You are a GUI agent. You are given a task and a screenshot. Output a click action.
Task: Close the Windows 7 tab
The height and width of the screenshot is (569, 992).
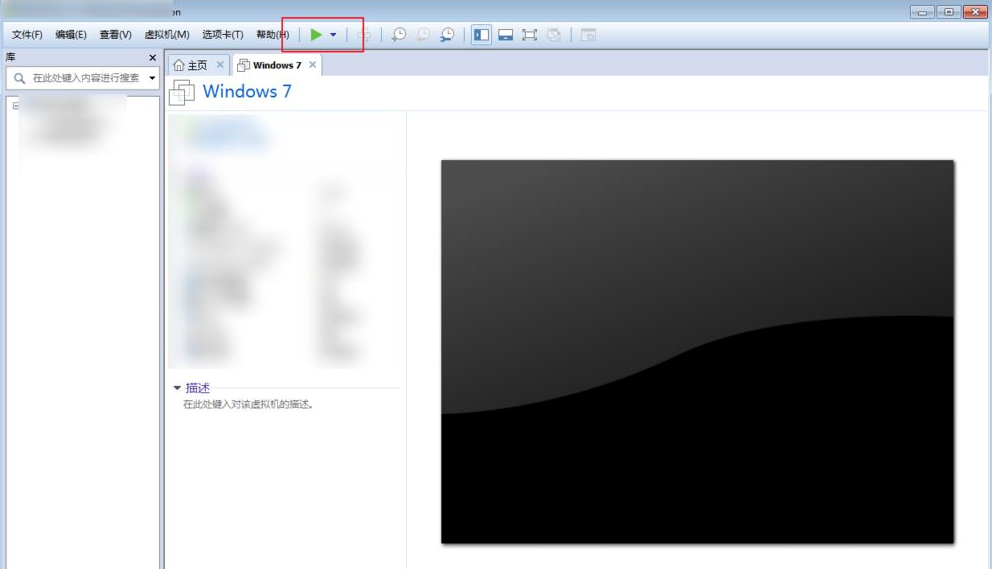click(313, 65)
